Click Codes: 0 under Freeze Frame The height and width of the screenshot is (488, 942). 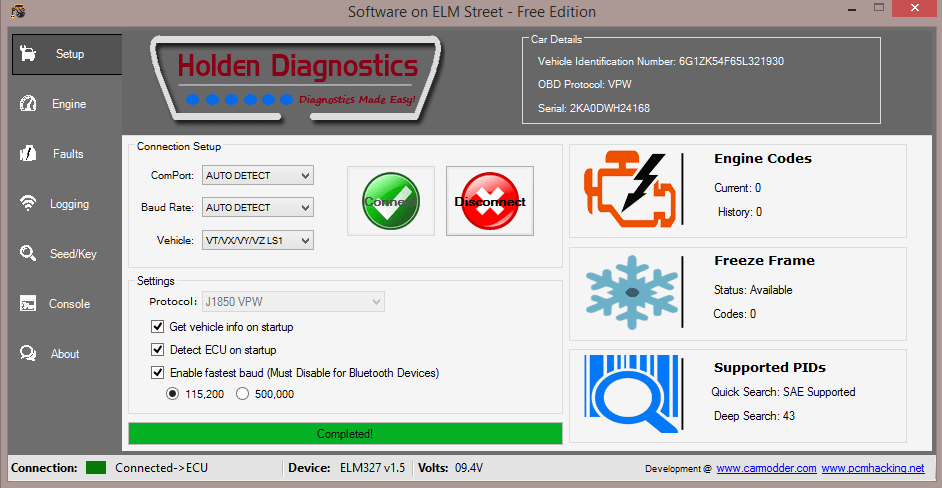click(x=734, y=314)
